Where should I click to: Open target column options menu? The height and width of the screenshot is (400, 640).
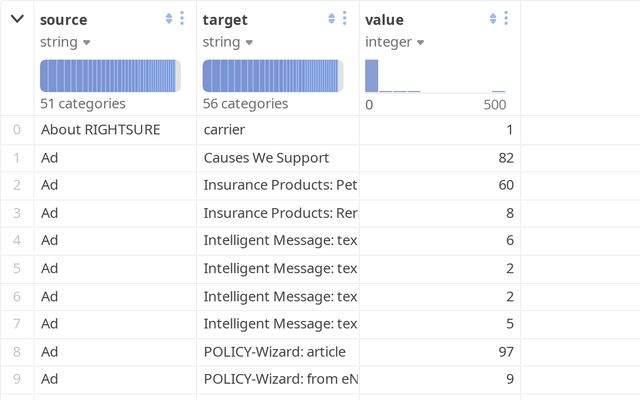coord(344,19)
